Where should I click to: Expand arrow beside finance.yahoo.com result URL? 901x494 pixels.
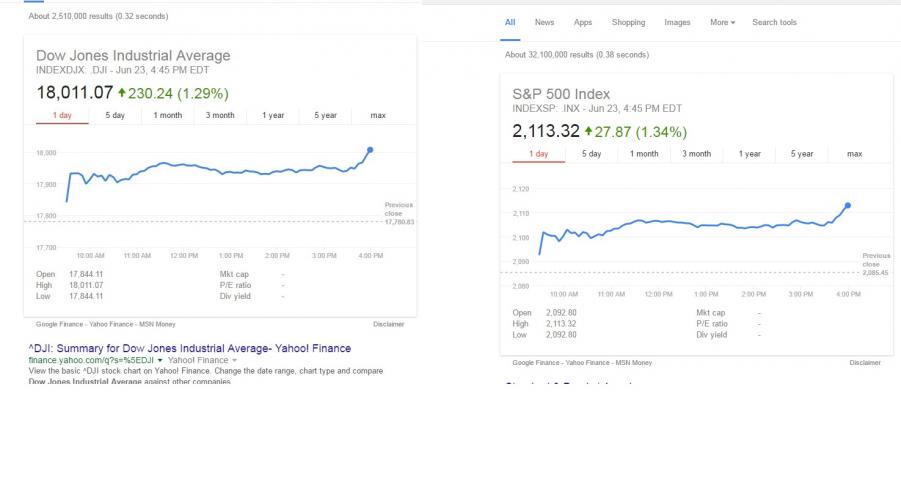tap(161, 360)
